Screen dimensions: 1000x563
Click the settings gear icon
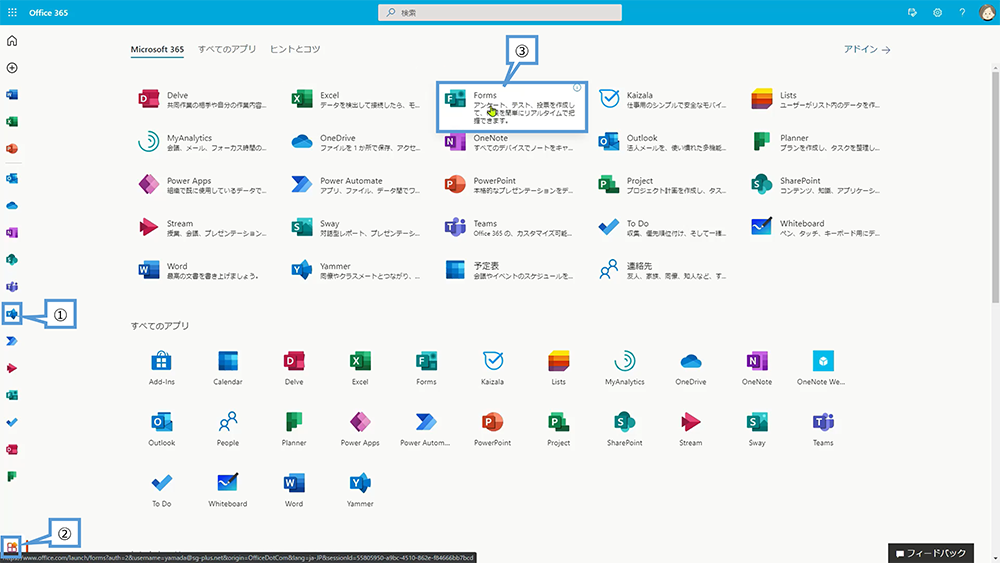point(937,12)
